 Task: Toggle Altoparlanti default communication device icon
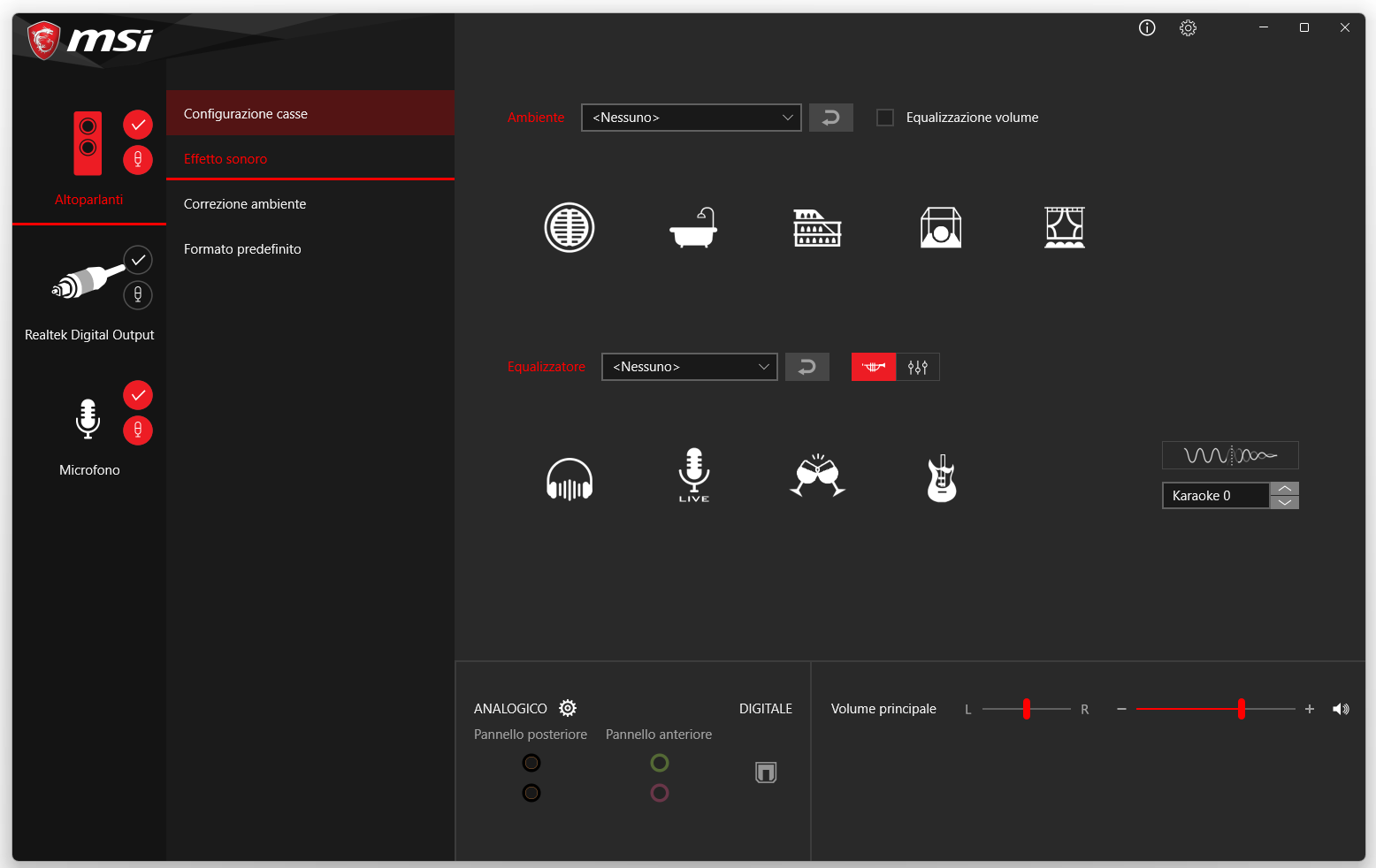tap(138, 160)
